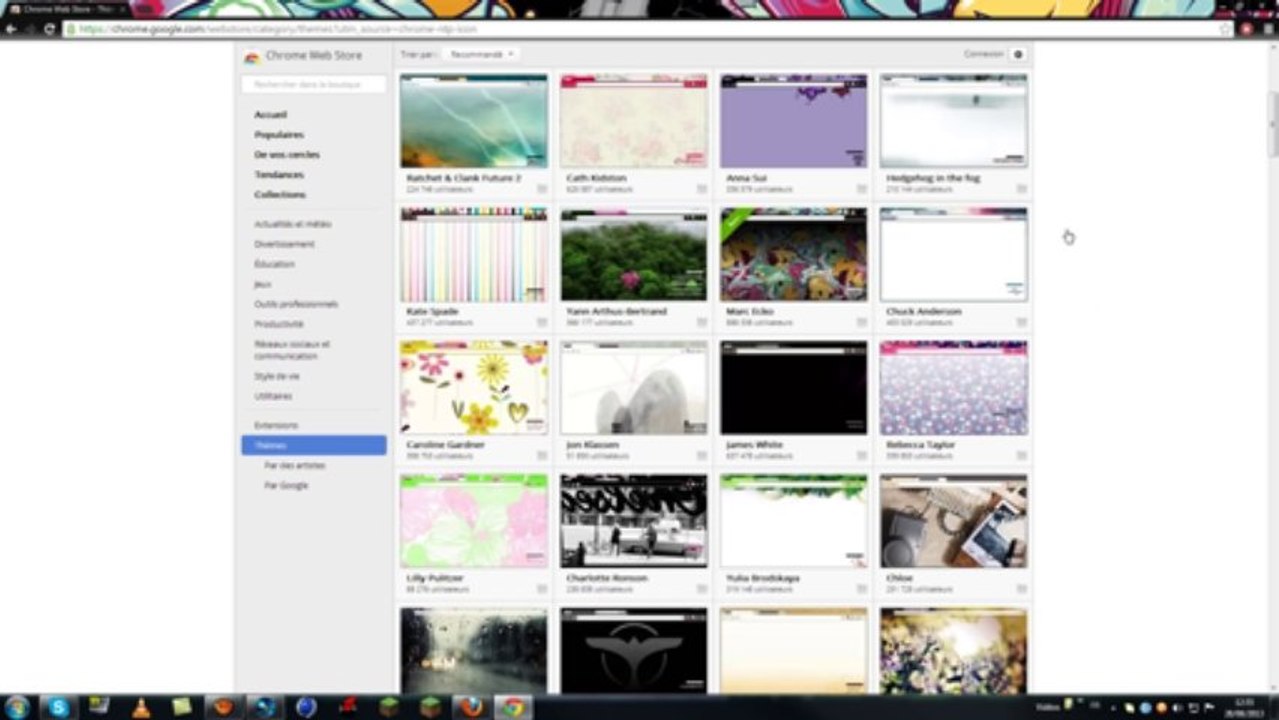Reload the page with the refresh icon
This screenshot has height=720, width=1279.
(x=49, y=29)
